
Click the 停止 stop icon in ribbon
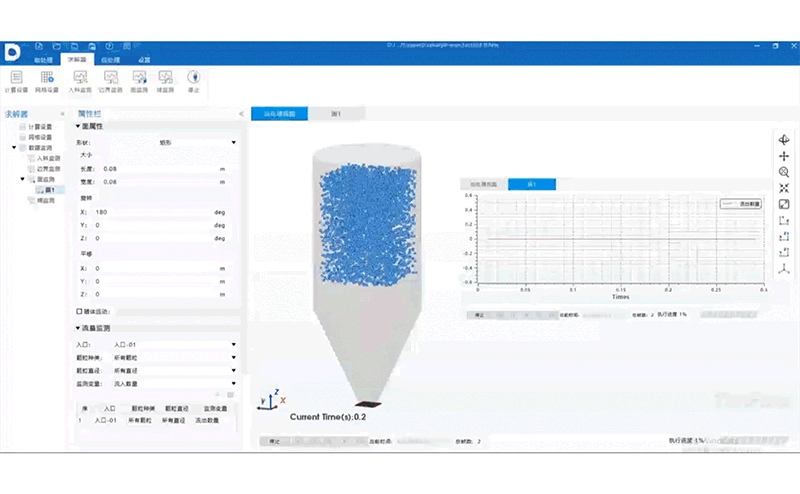[194, 81]
